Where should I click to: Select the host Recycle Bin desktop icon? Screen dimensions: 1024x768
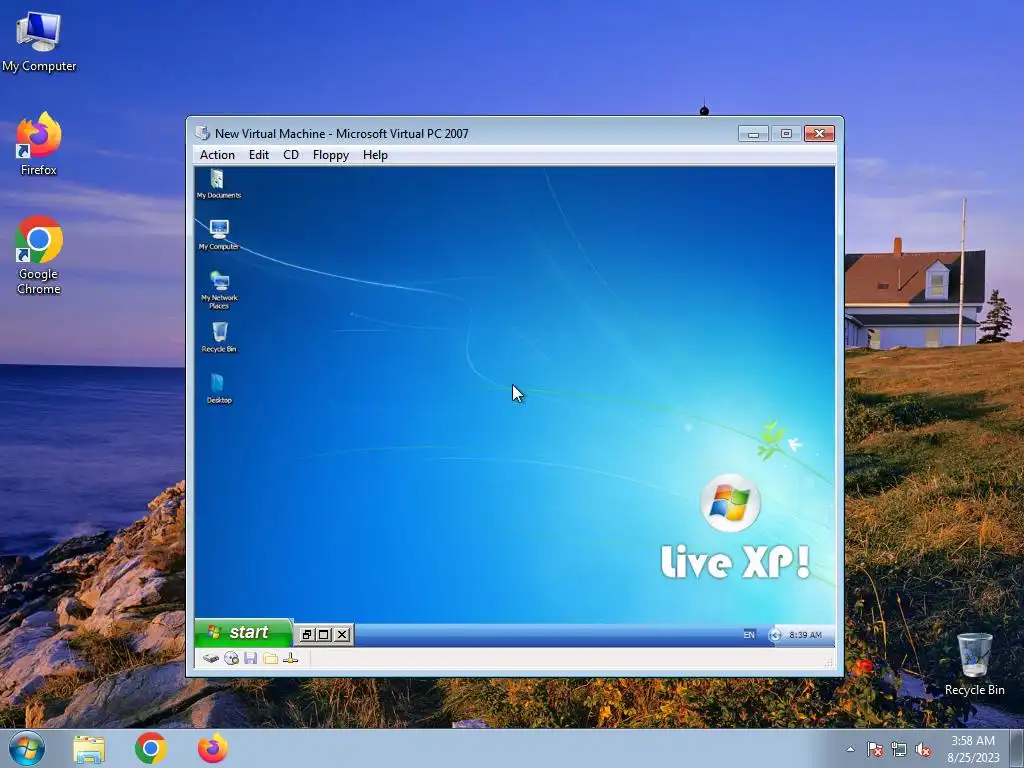[974, 664]
